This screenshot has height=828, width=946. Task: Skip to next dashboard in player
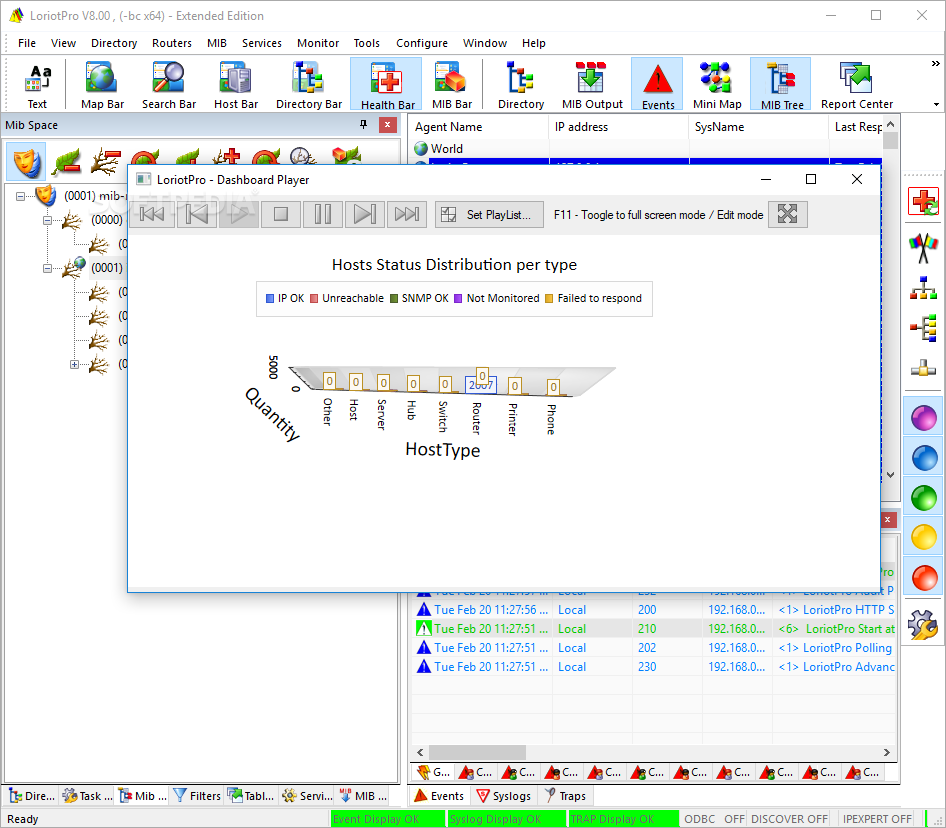point(364,214)
